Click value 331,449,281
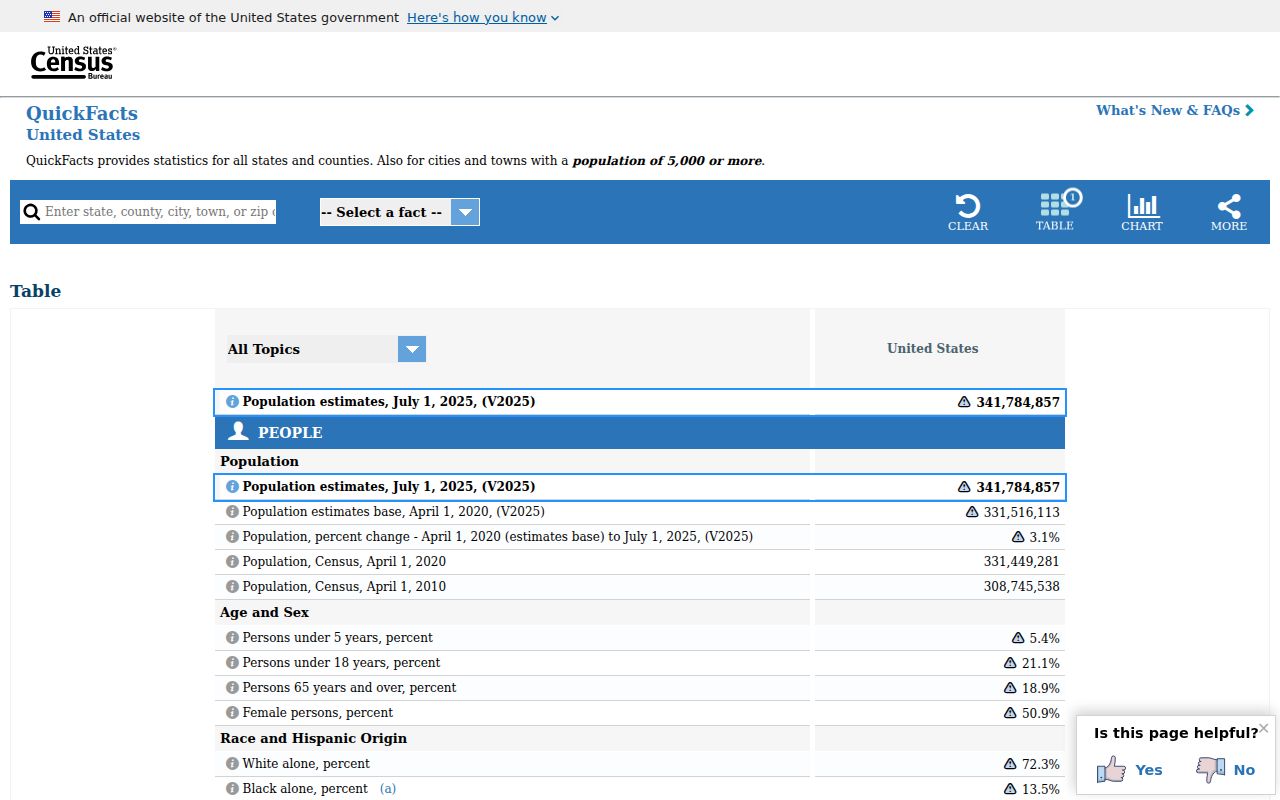Viewport: 1280px width, 800px height. (1022, 561)
